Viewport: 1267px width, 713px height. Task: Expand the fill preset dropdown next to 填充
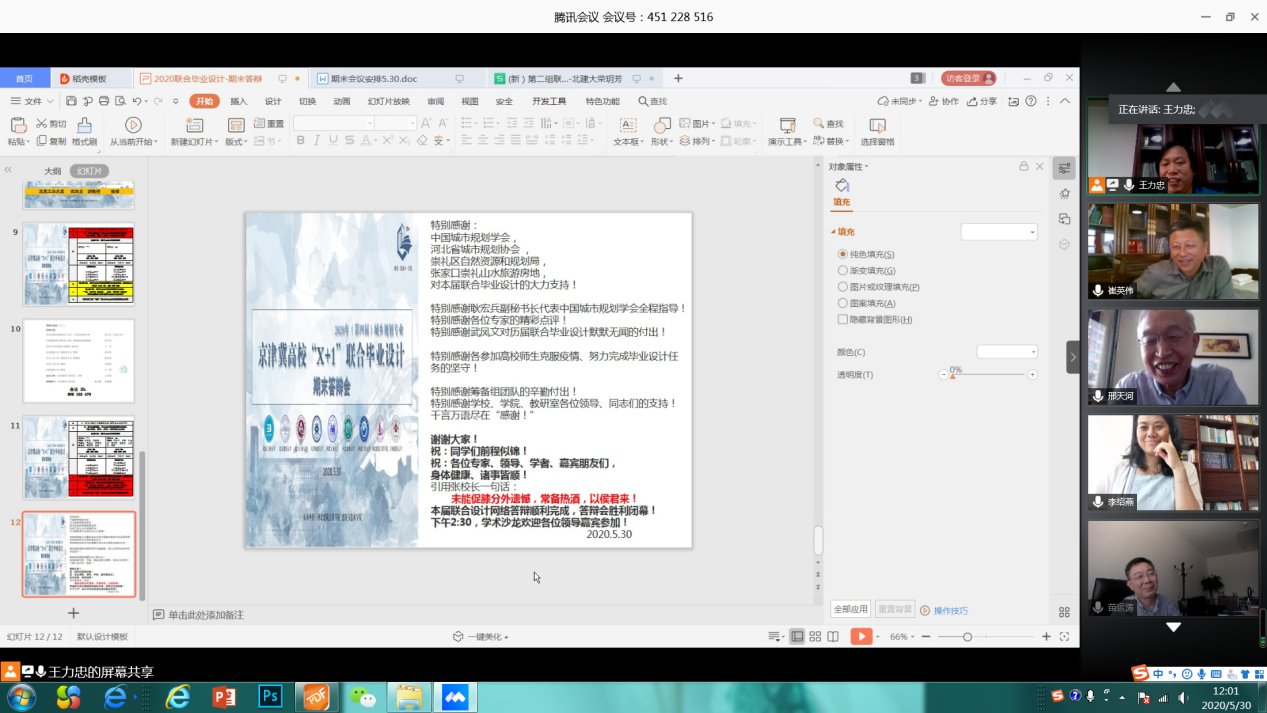[999, 232]
